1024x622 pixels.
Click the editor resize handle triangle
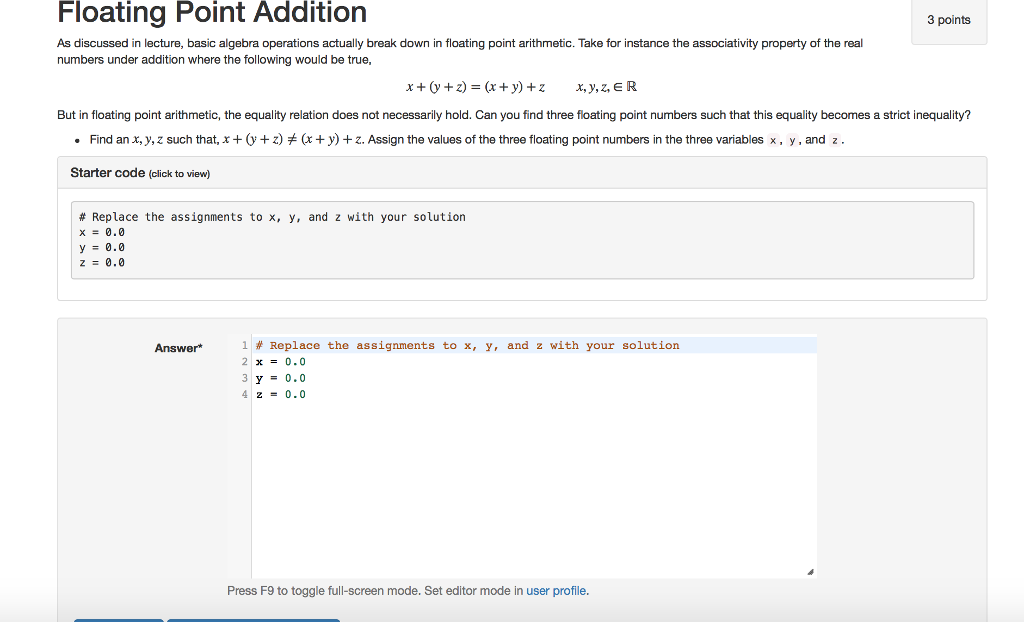(x=809, y=569)
